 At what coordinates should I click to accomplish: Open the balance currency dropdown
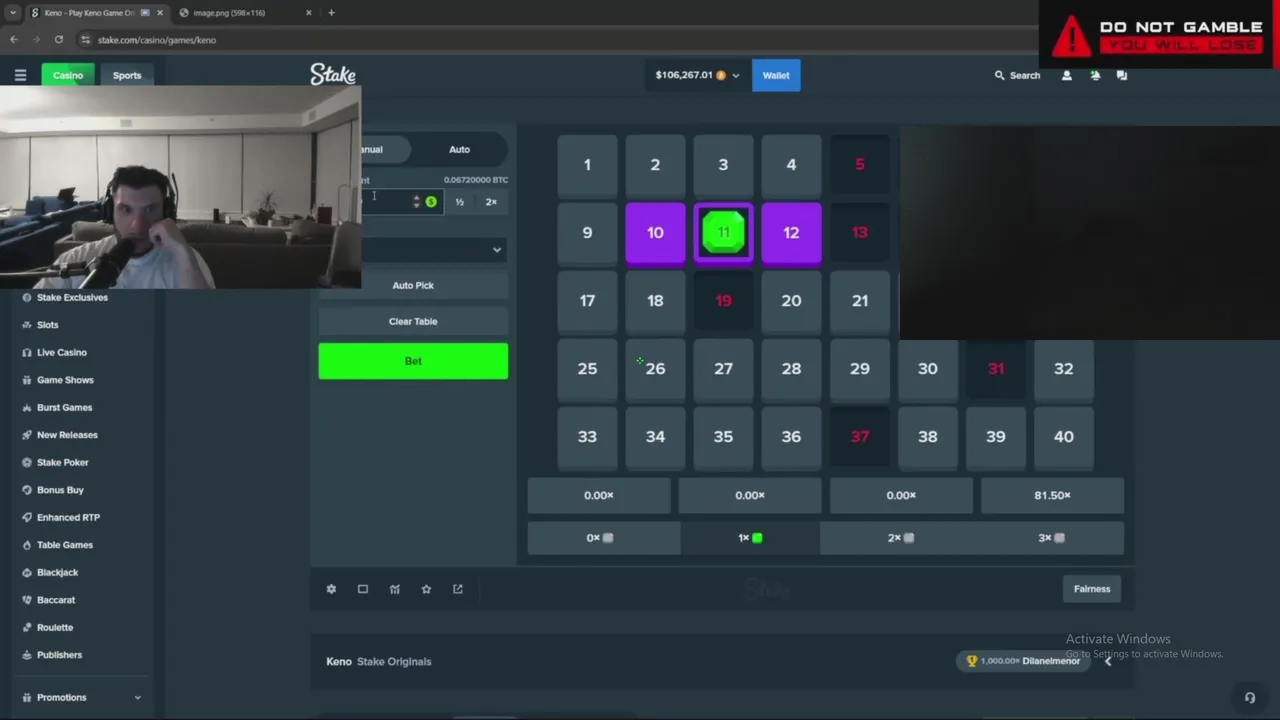[697, 75]
